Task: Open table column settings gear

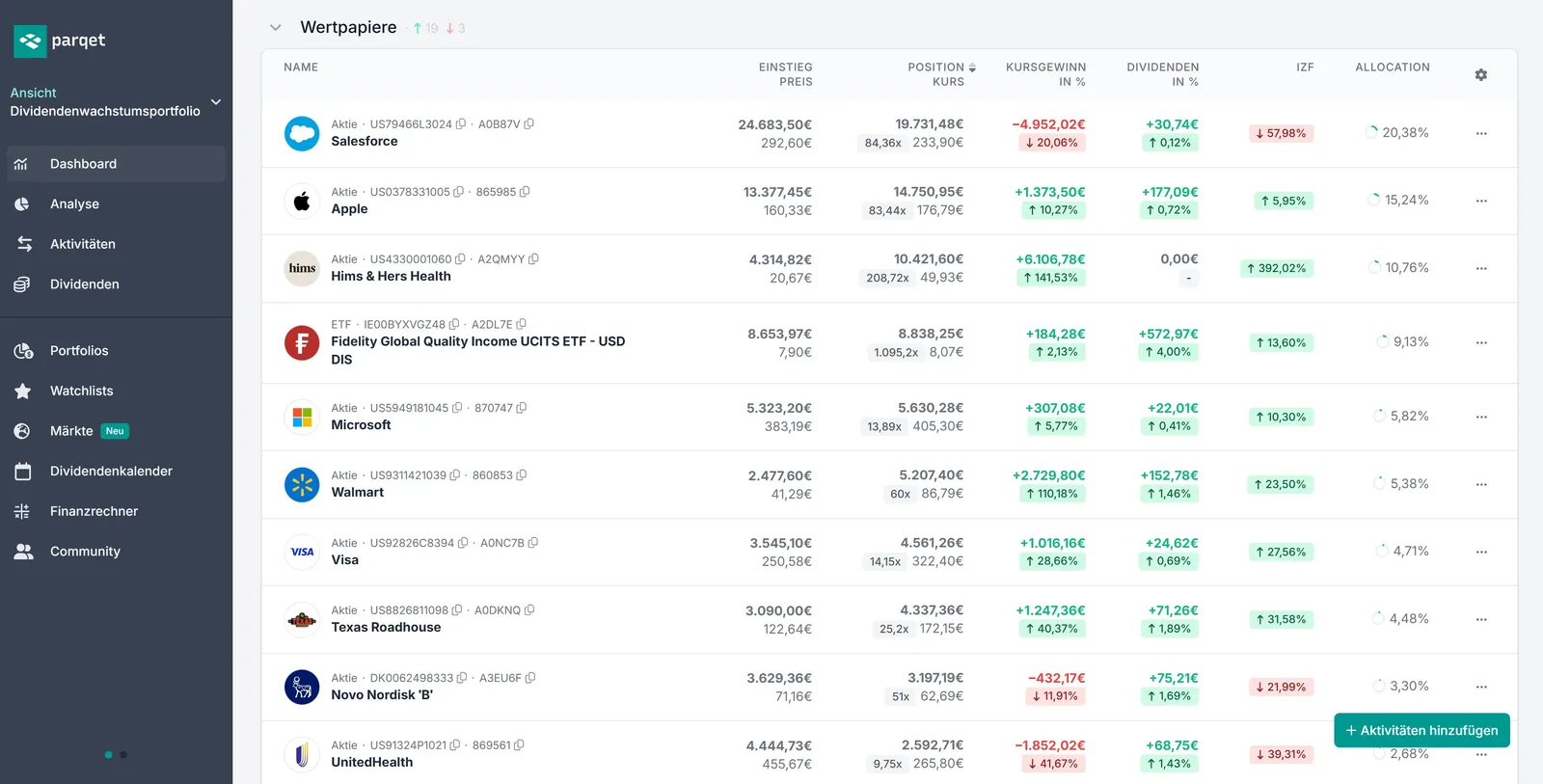Action: pos(1481,74)
